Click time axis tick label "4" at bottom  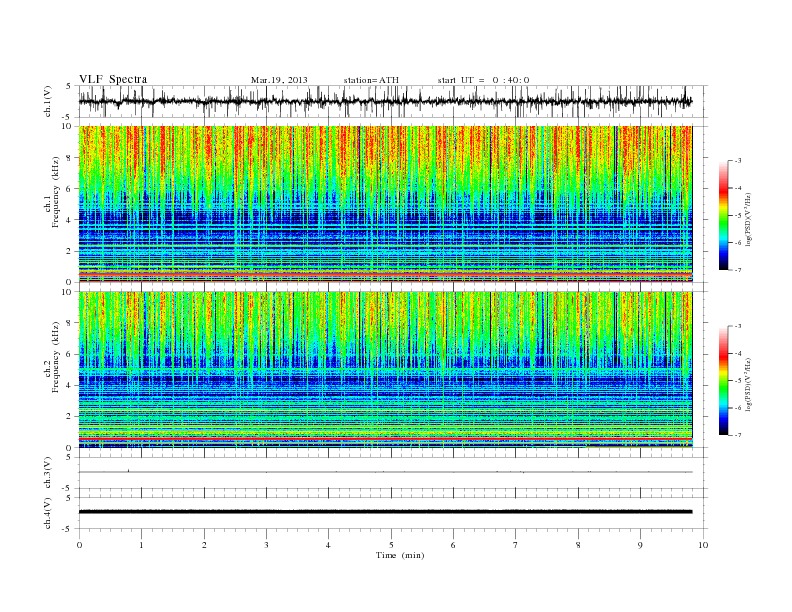click(x=328, y=545)
